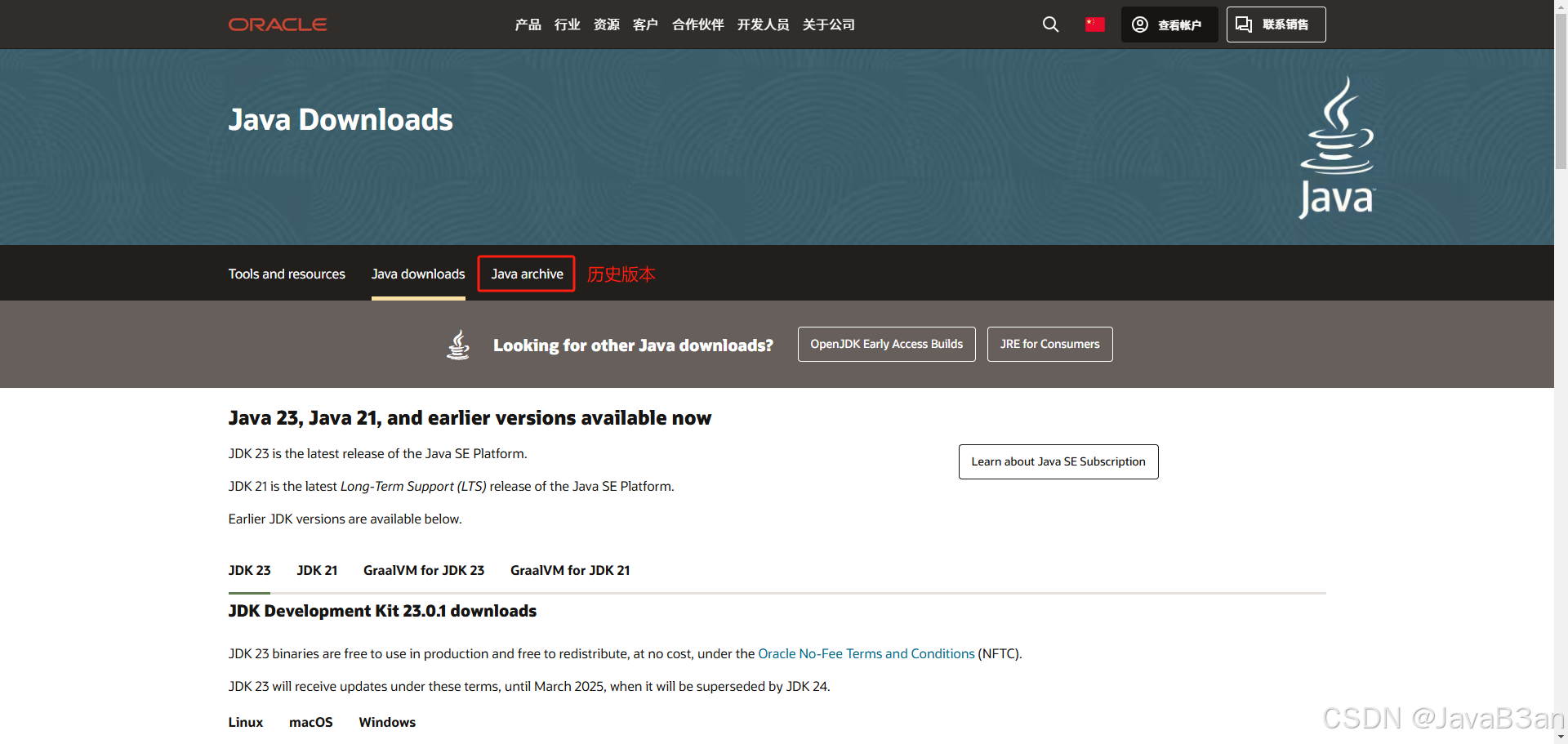
Task: Click 'Looking for other Java downloads?' text
Action: coord(633,345)
